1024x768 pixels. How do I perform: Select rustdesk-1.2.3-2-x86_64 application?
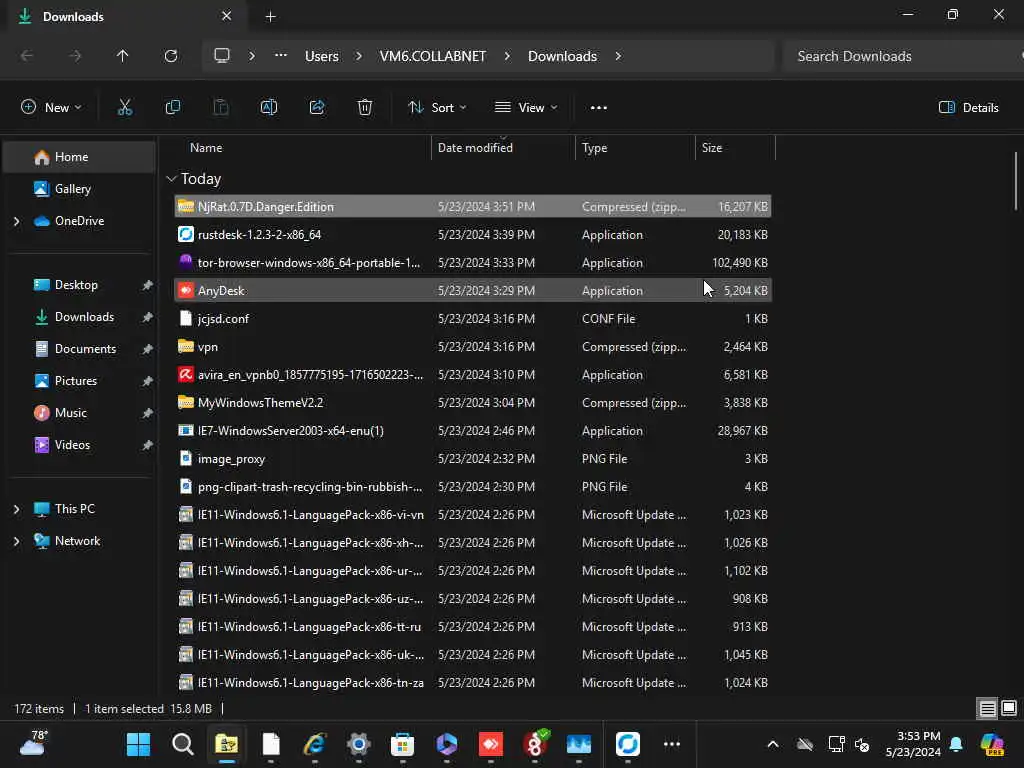pos(473,234)
